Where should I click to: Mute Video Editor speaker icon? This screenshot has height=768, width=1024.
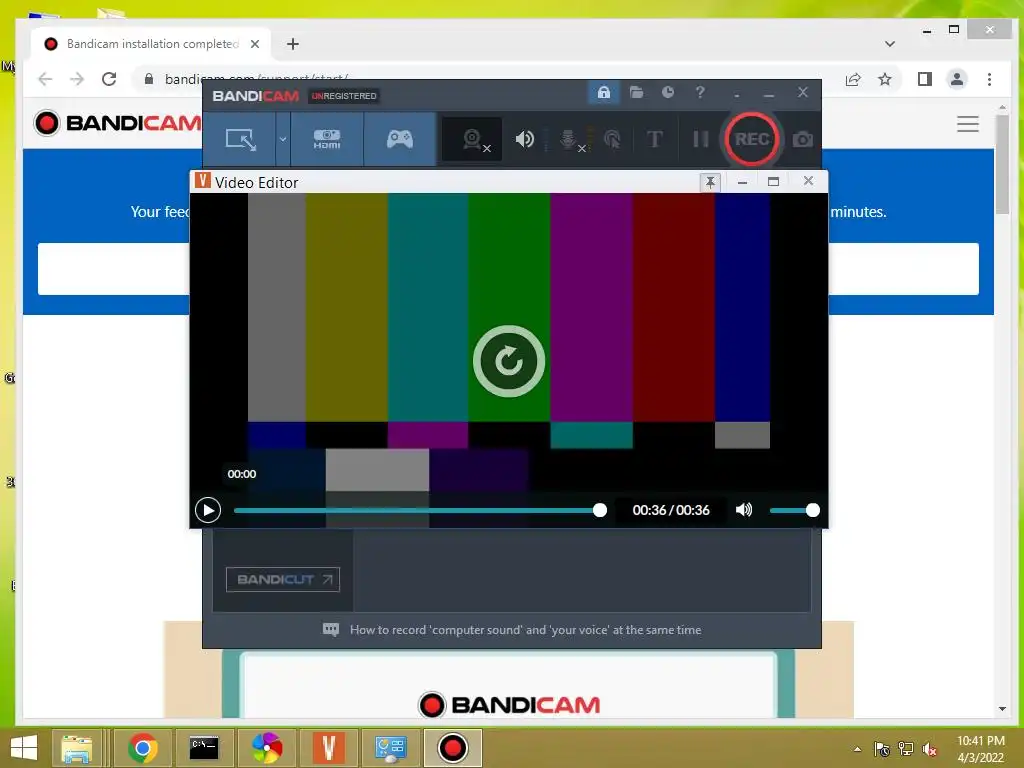(x=744, y=510)
